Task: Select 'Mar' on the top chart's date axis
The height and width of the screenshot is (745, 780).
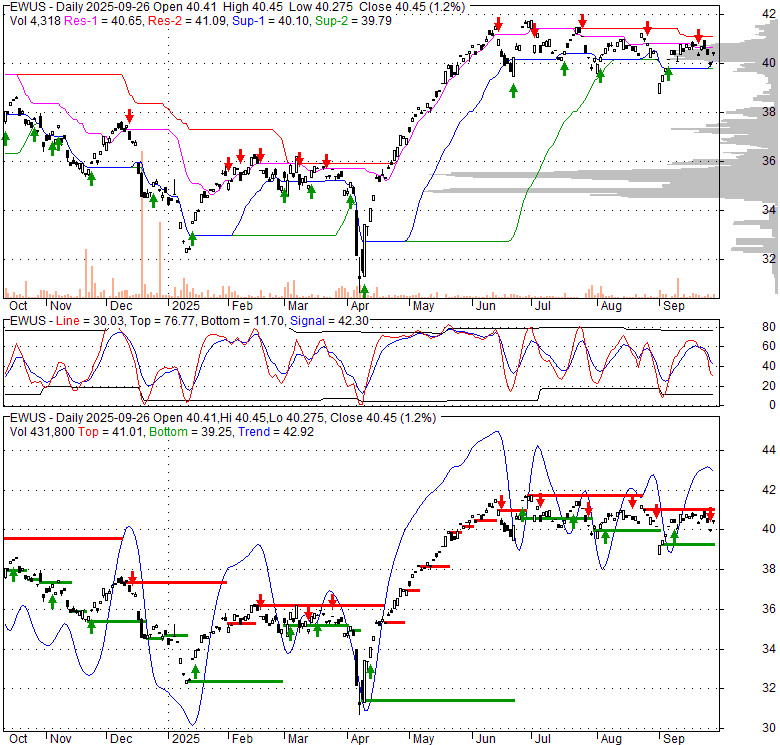Action: (298, 306)
